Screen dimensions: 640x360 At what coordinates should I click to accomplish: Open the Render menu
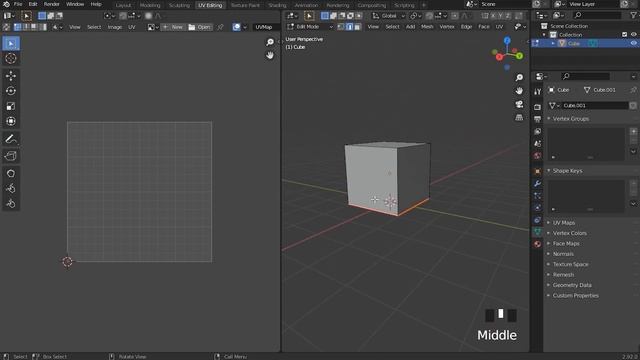coord(51,4)
